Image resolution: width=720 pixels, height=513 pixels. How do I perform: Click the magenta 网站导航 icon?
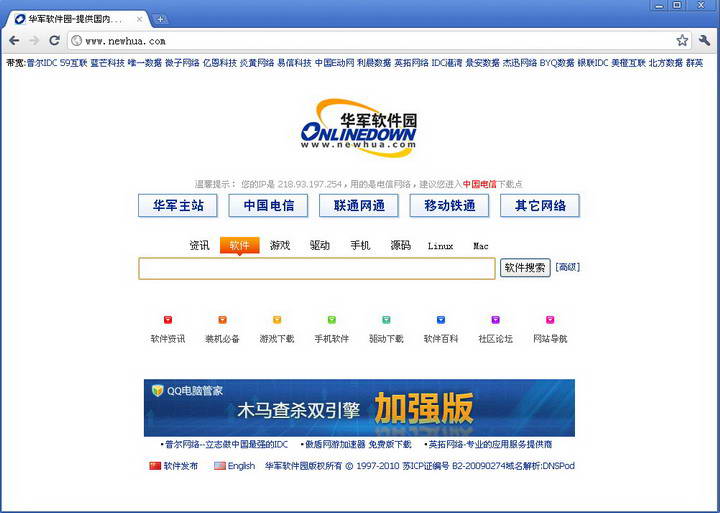[x=550, y=320]
